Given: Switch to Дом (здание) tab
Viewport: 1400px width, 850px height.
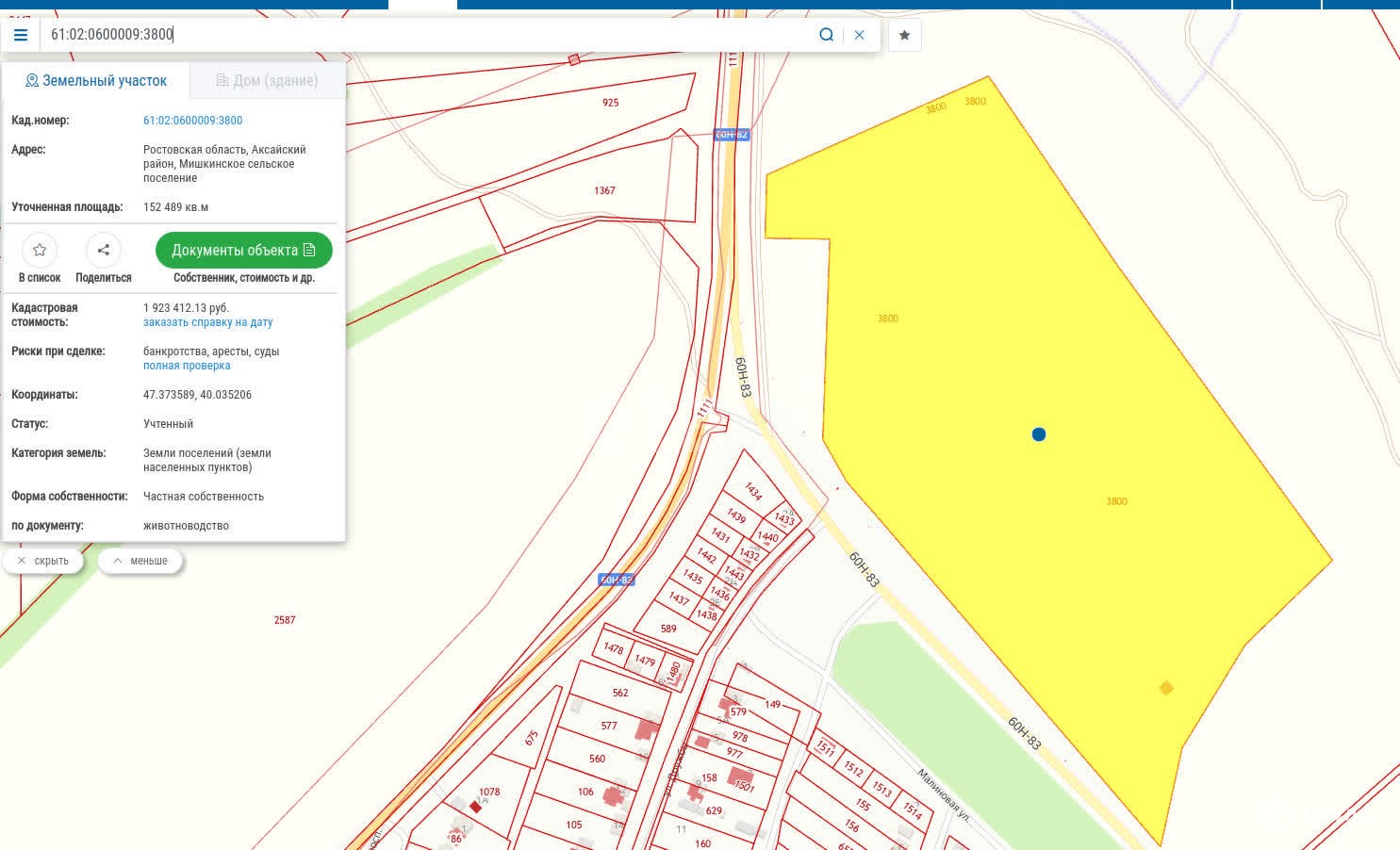Looking at the screenshot, I should point(268,81).
